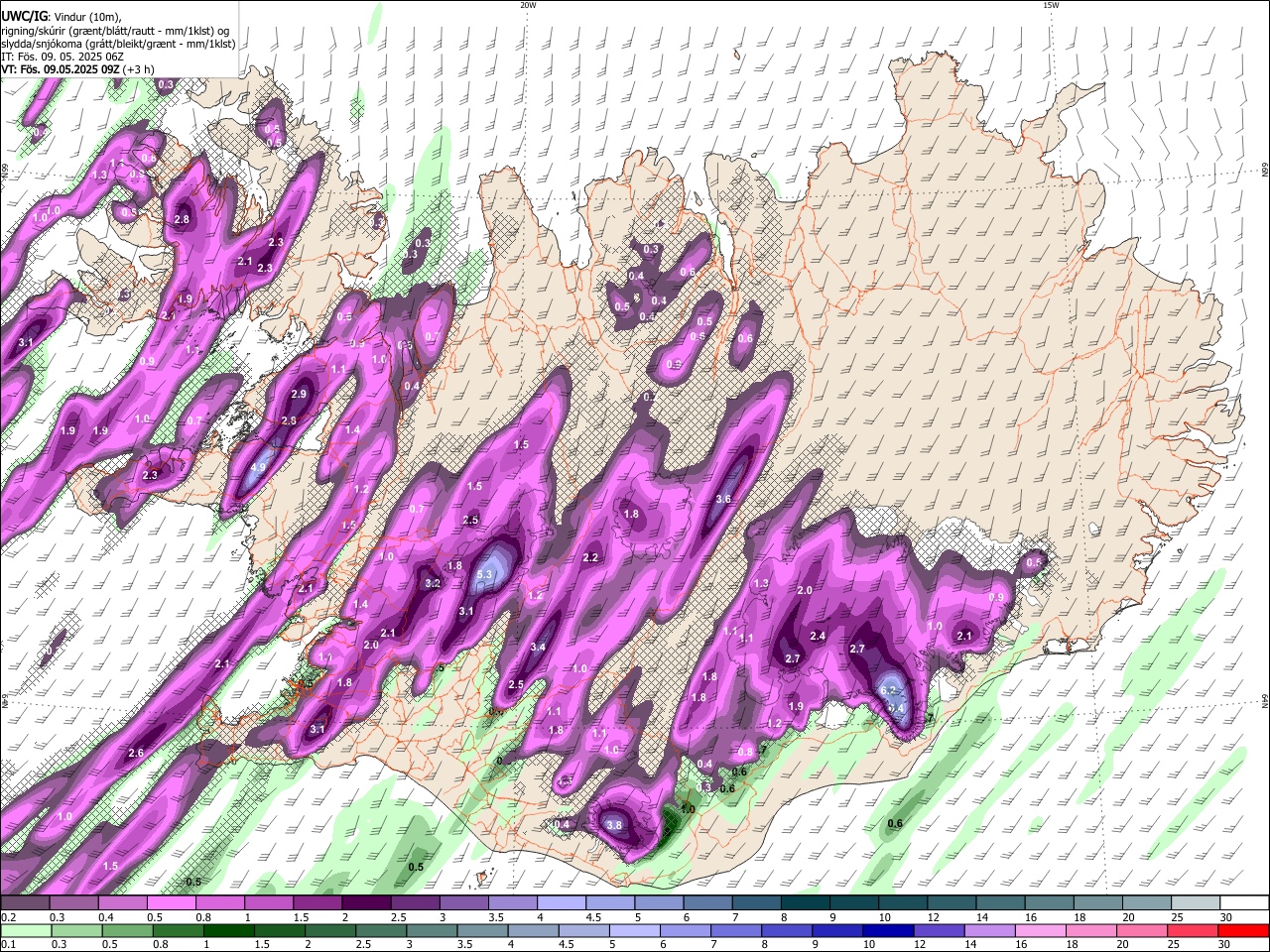Click the '3.6' precipitation value on the map
This screenshot has width=1270, height=952.
[x=723, y=499]
